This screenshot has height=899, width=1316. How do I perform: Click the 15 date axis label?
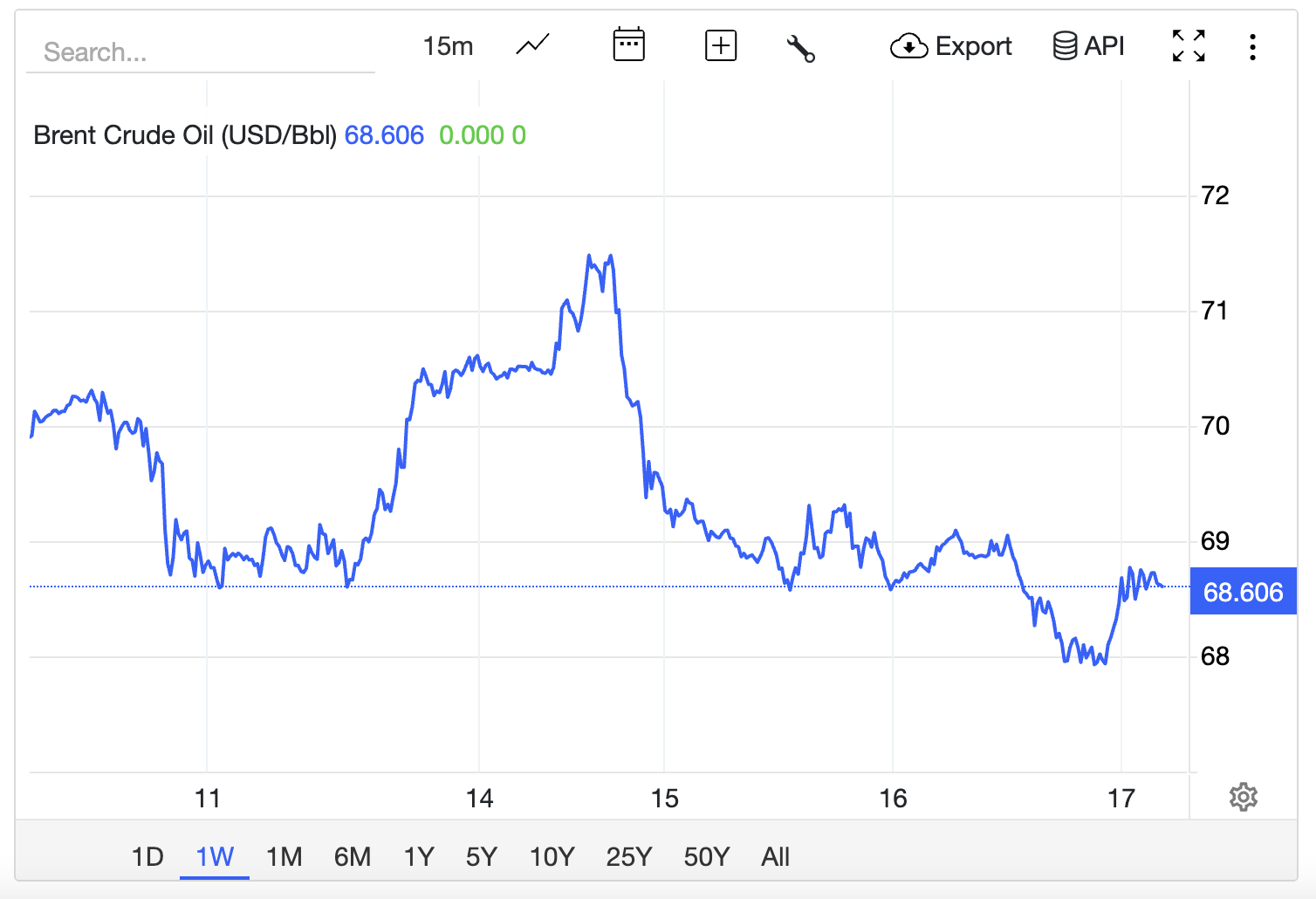[664, 799]
